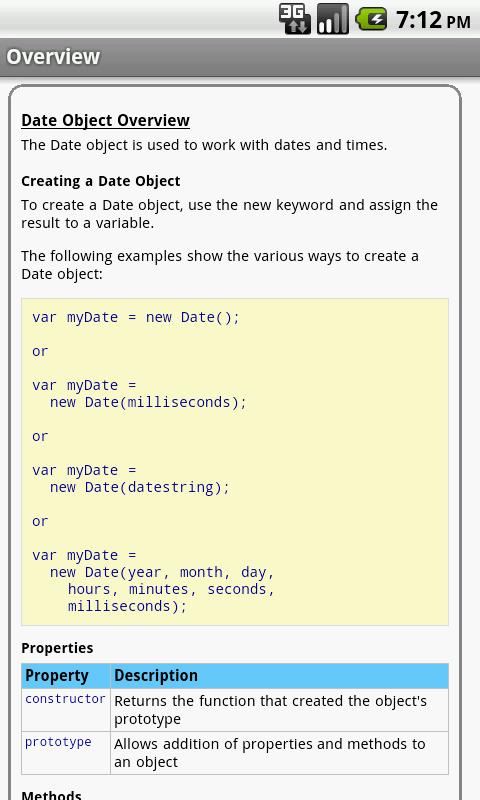
Task: Tap the 7:12 PM clock
Action: click(434, 20)
